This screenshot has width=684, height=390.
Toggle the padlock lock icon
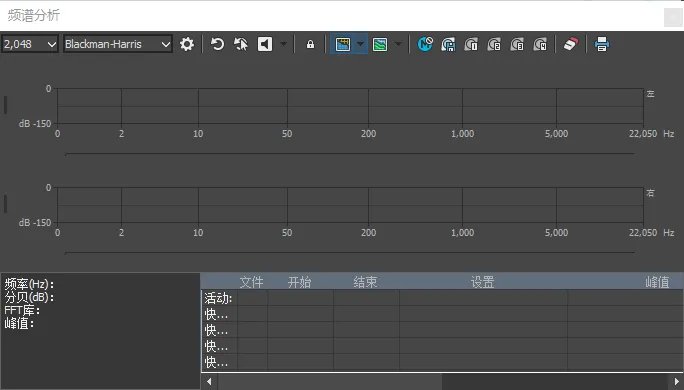310,44
